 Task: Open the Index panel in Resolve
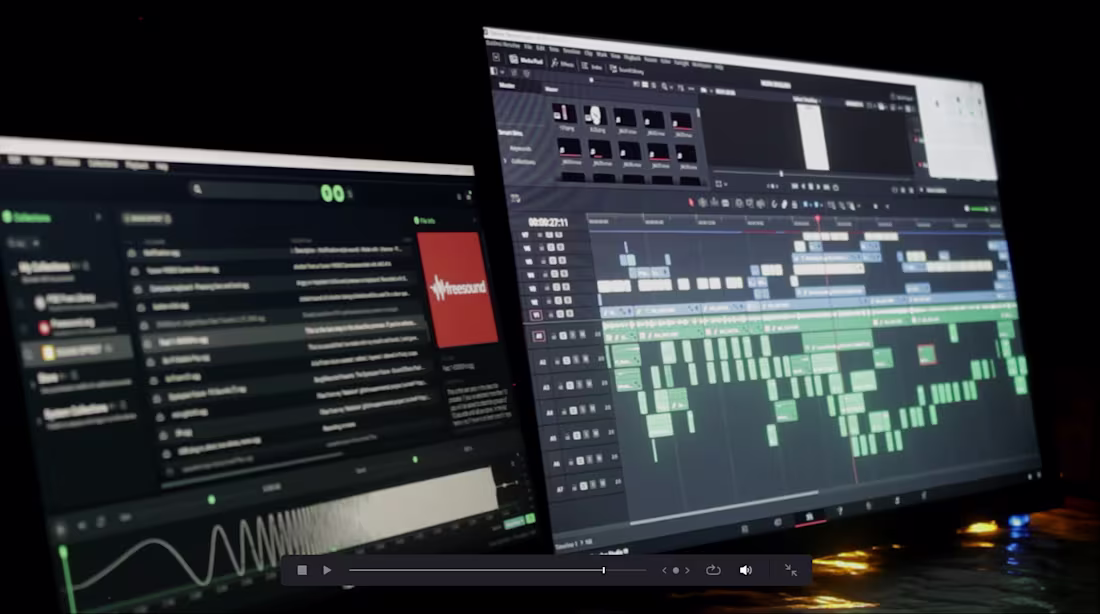592,66
